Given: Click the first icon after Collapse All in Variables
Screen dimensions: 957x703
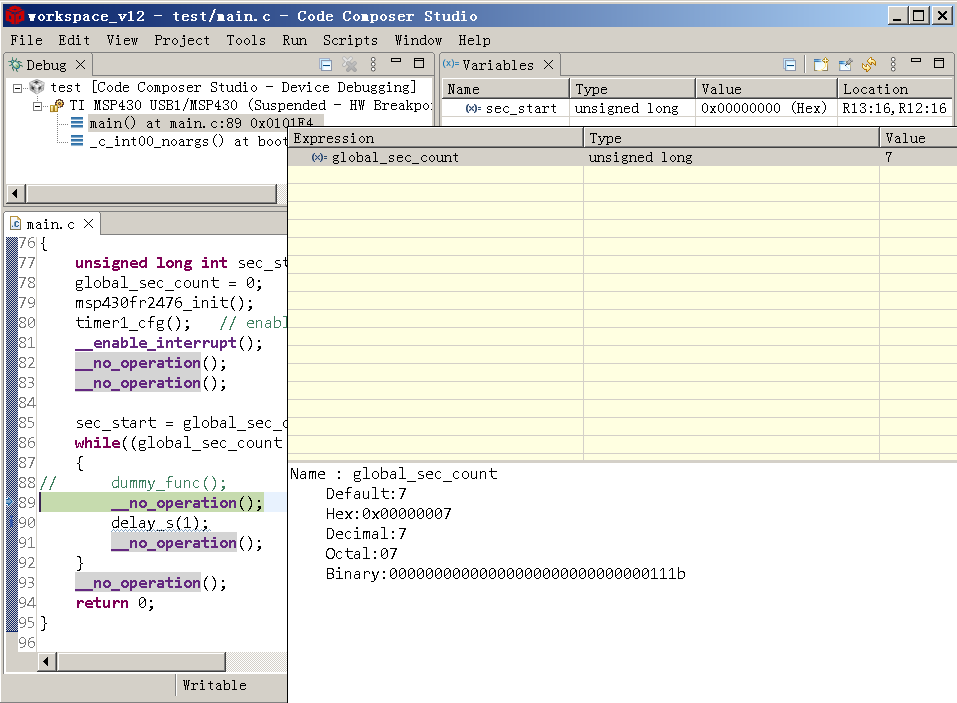Looking at the screenshot, I should pos(821,65).
